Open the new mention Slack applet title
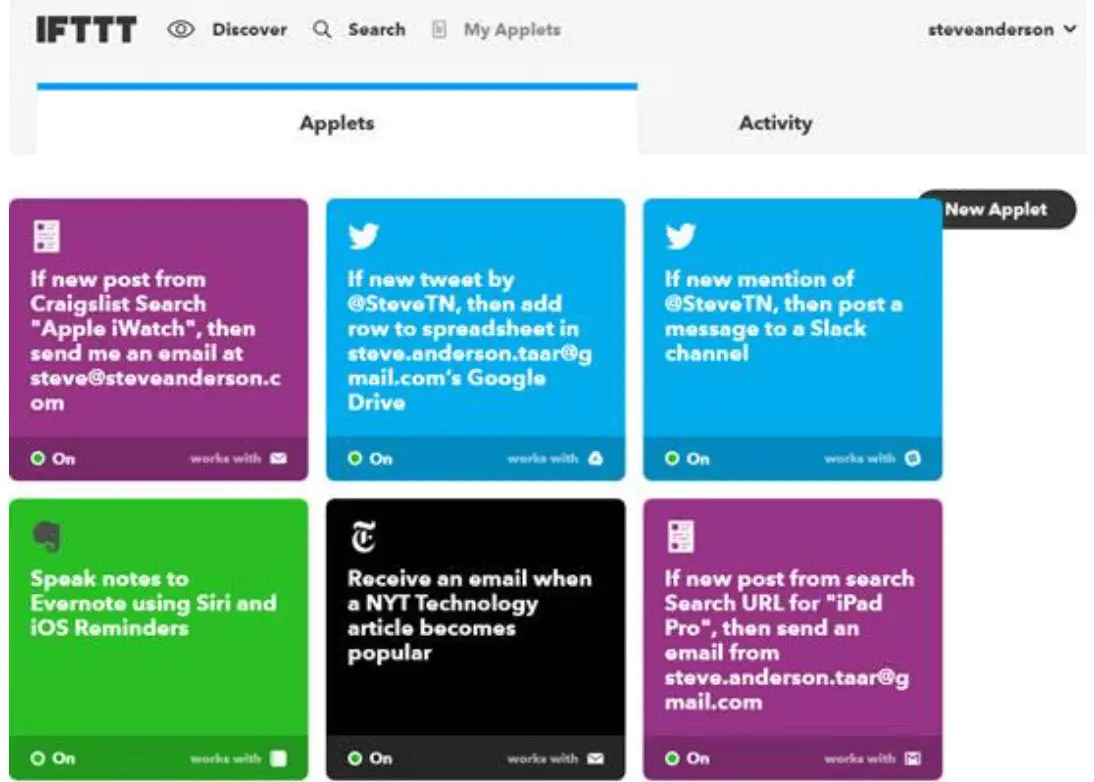 pyautogui.click(x=784, y=316)
